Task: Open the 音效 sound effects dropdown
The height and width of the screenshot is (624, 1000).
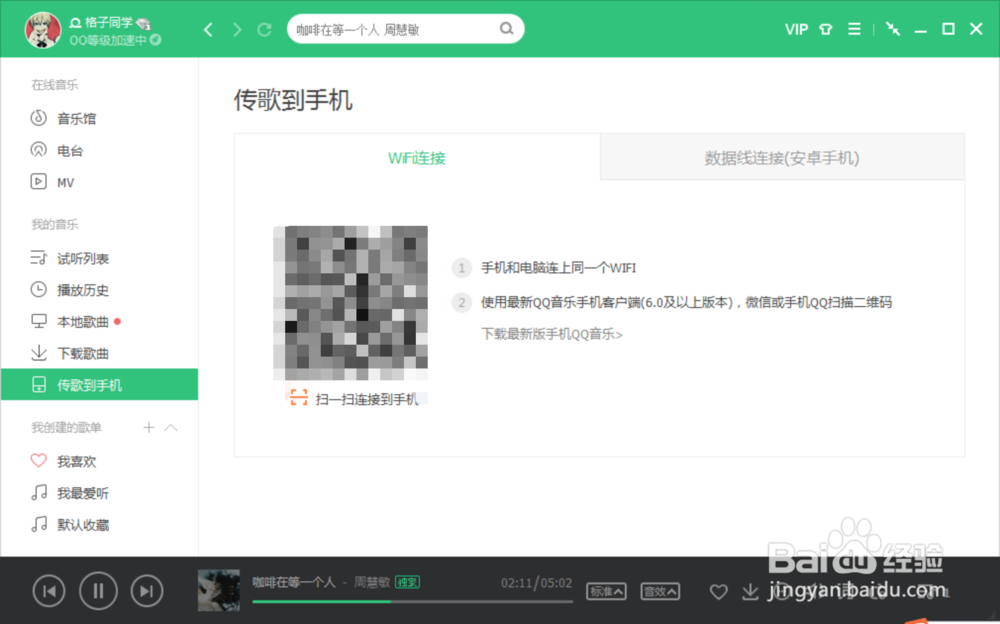Action: [660, 591]
